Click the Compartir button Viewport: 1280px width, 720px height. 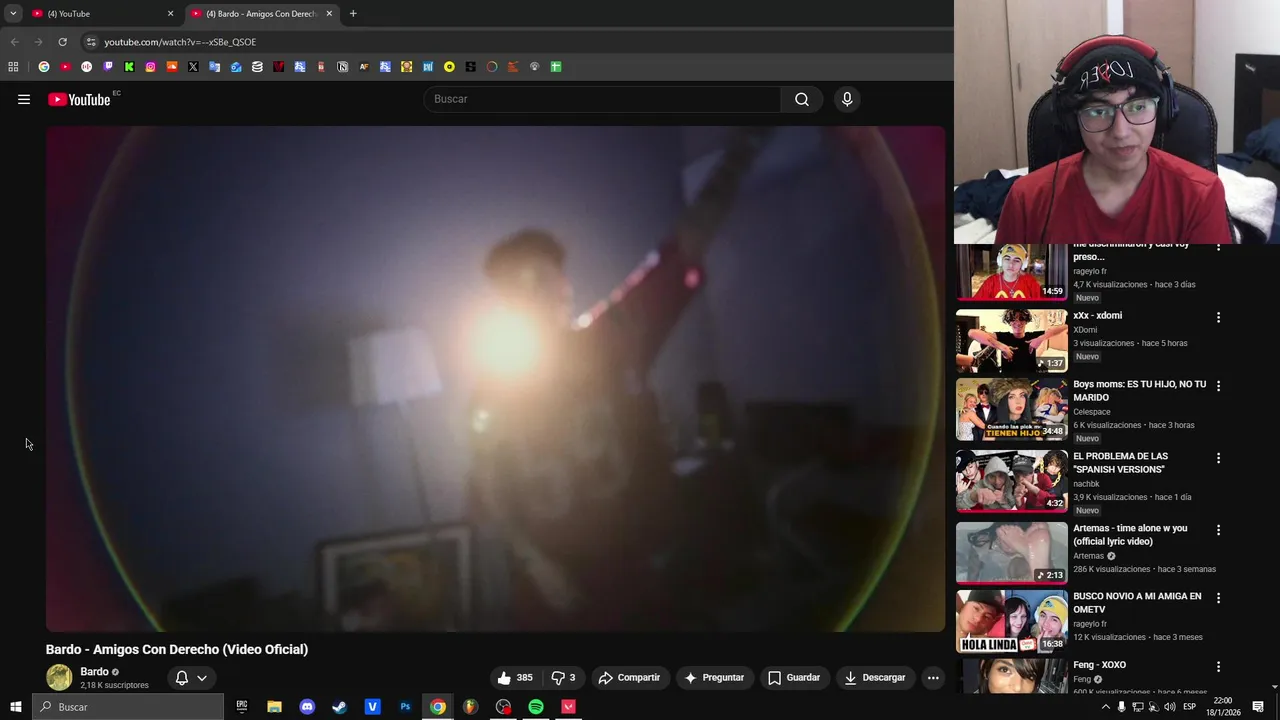pyautogui.click(x=629, y=677)
